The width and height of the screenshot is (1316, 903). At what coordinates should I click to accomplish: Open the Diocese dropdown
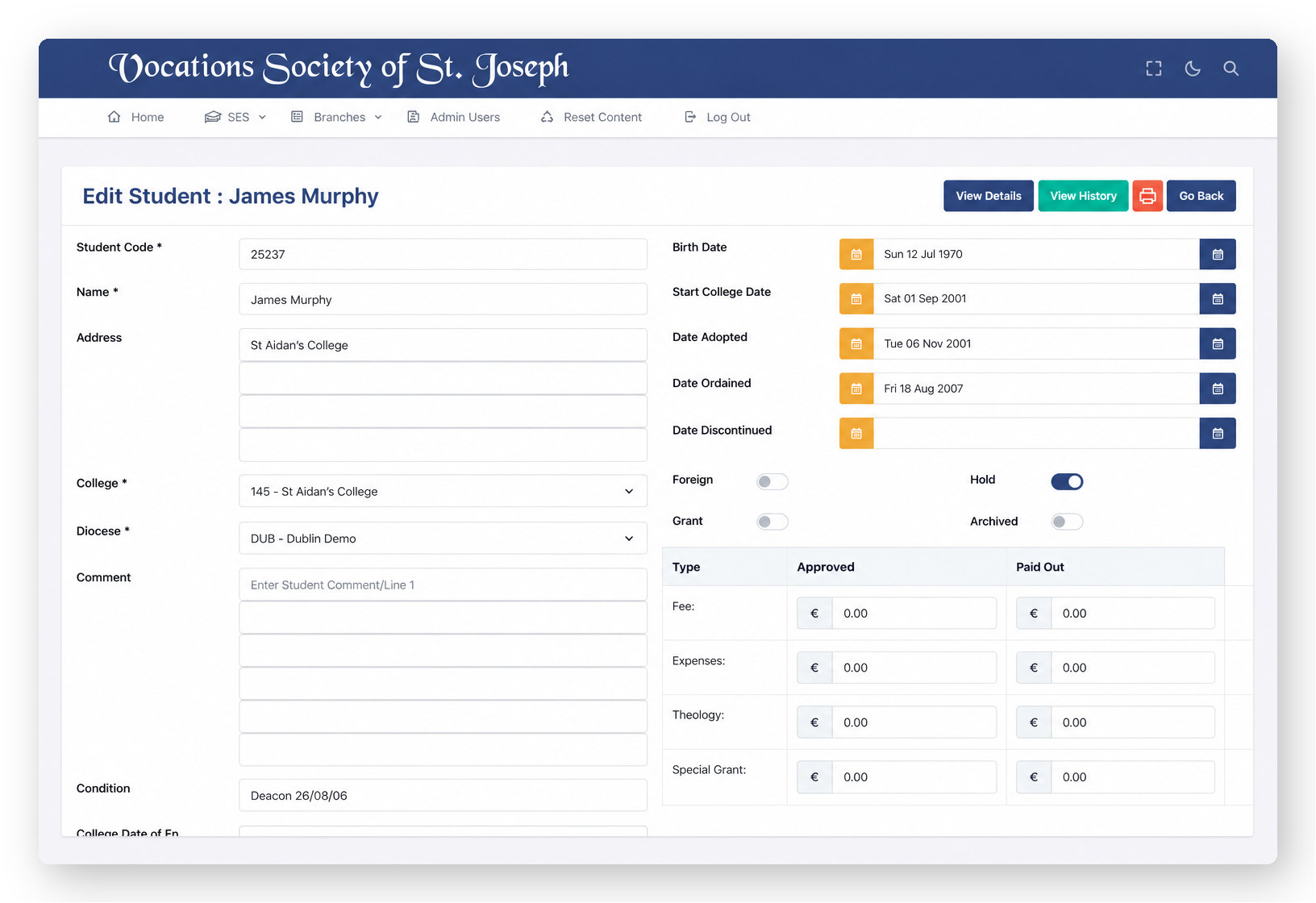[443, 539]
